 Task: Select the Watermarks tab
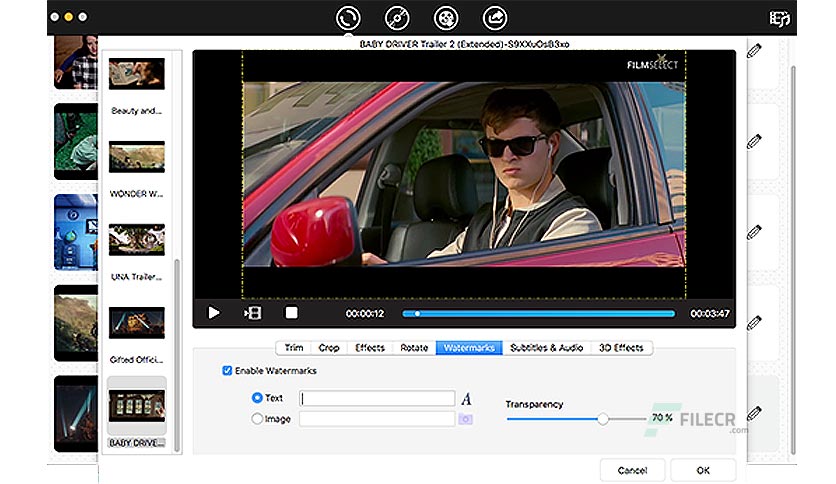(469, 348)
